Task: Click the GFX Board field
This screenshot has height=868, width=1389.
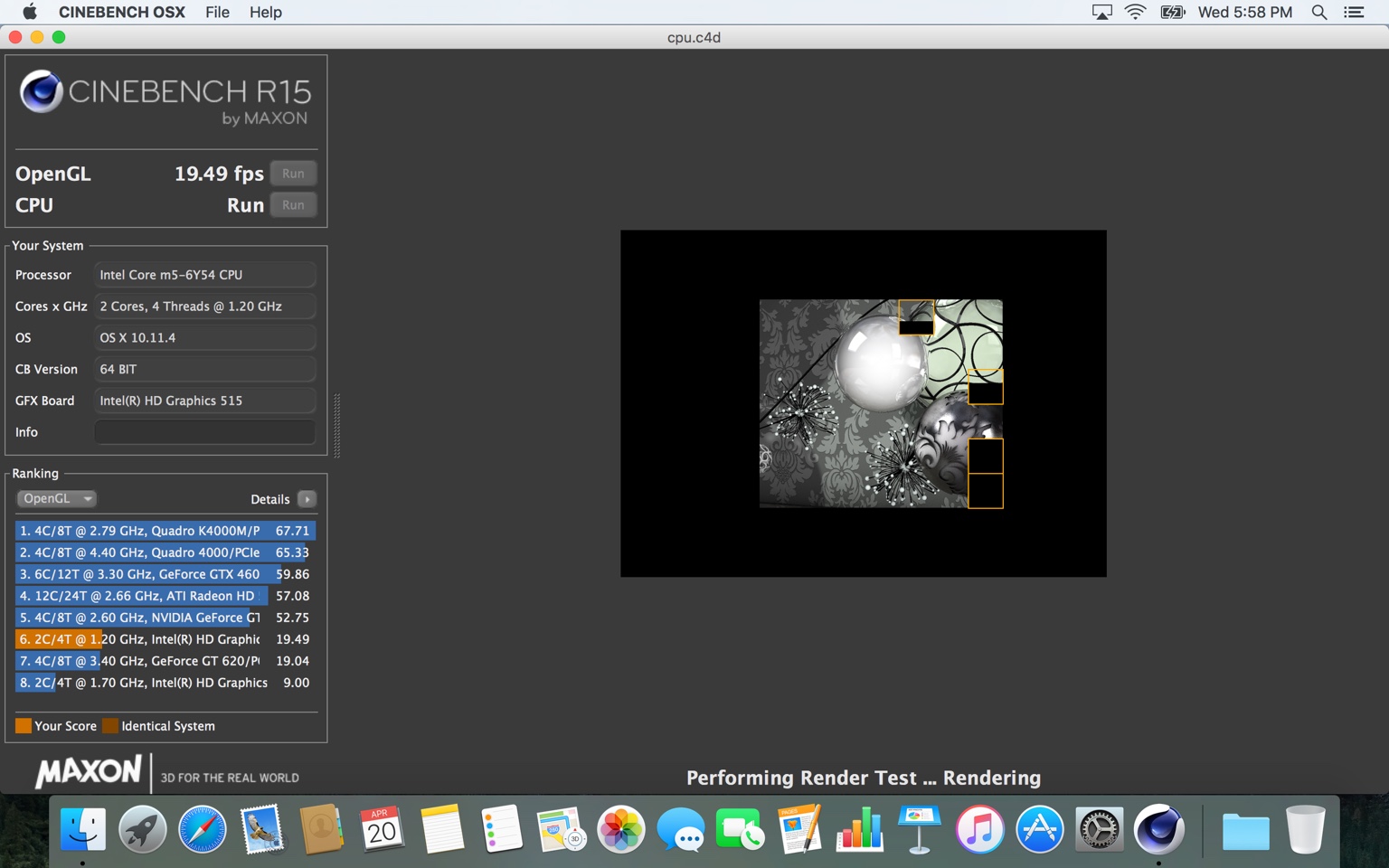Action: pos(205,401)
